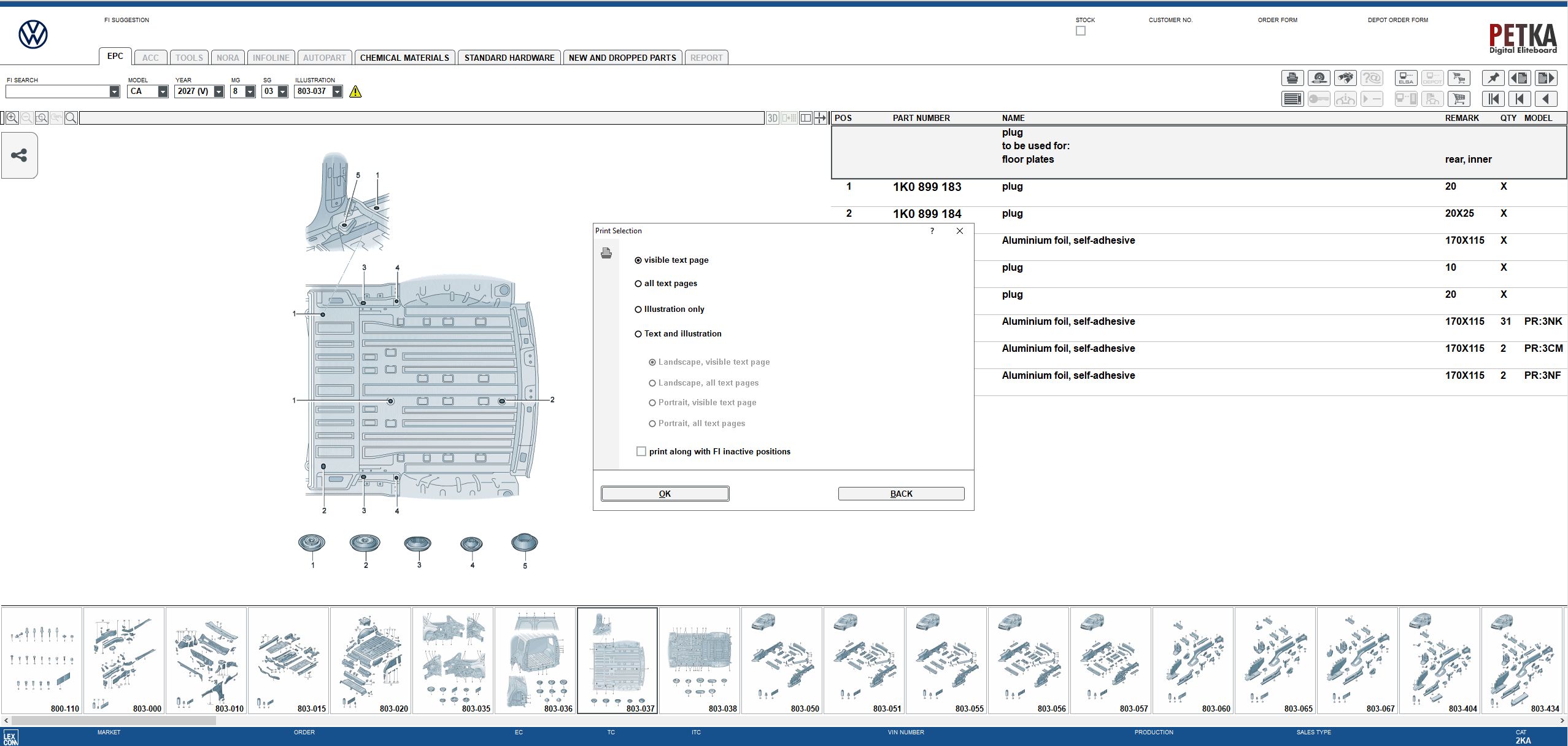Click the plain magnifier glass icon
This screenshot has width=1568, height=746.
(x=71, y=118)
